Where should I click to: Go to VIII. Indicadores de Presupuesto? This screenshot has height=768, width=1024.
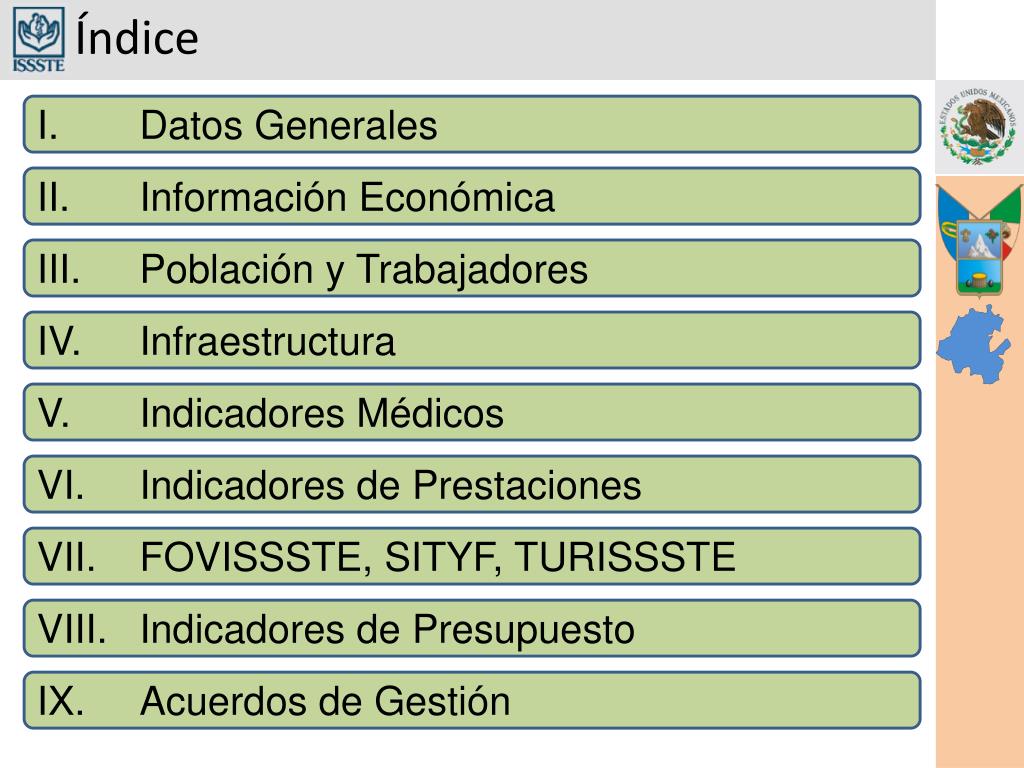click(x=472, y=628)
